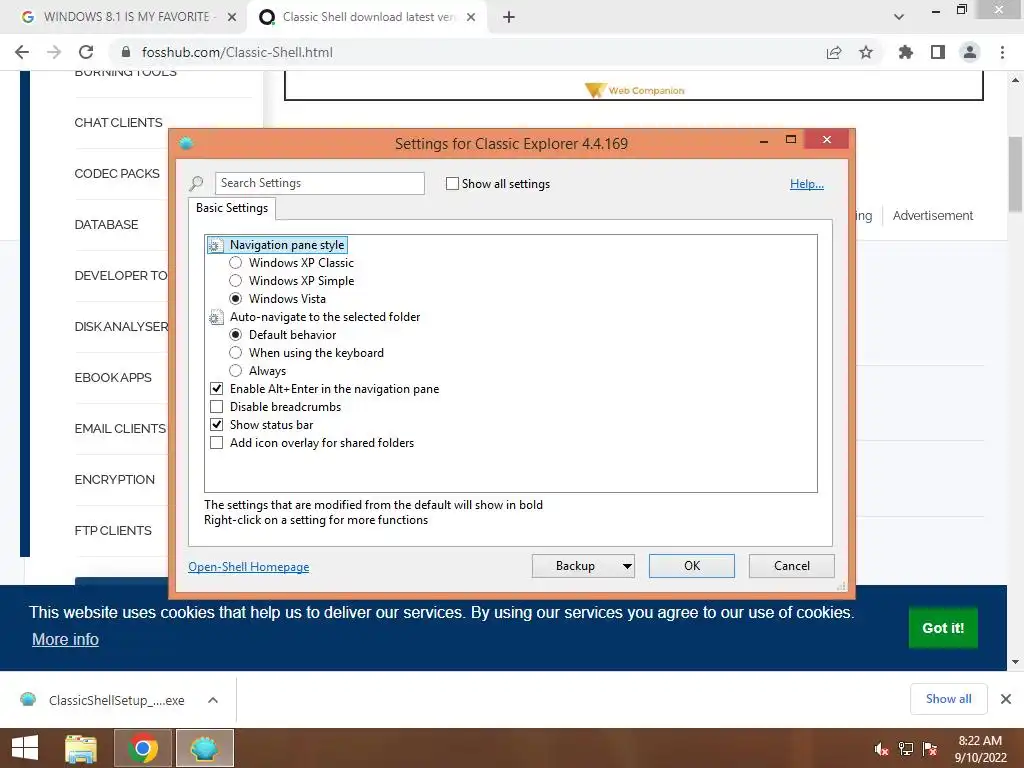1024x768 pixels.
Task: Click the back arrow in Chrome
Action: (22, 52)
